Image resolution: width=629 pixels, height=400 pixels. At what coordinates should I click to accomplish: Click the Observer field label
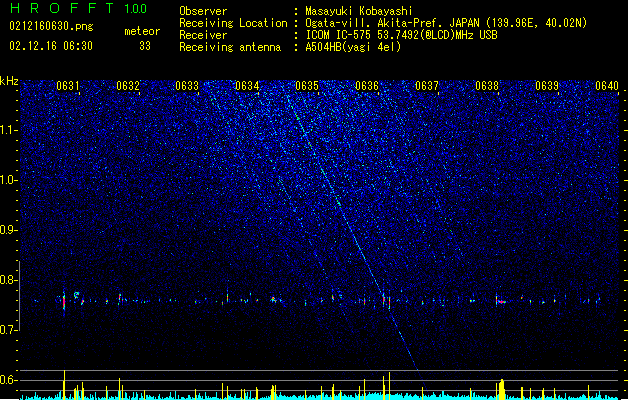pyautogui.click(x=203, y=11)
